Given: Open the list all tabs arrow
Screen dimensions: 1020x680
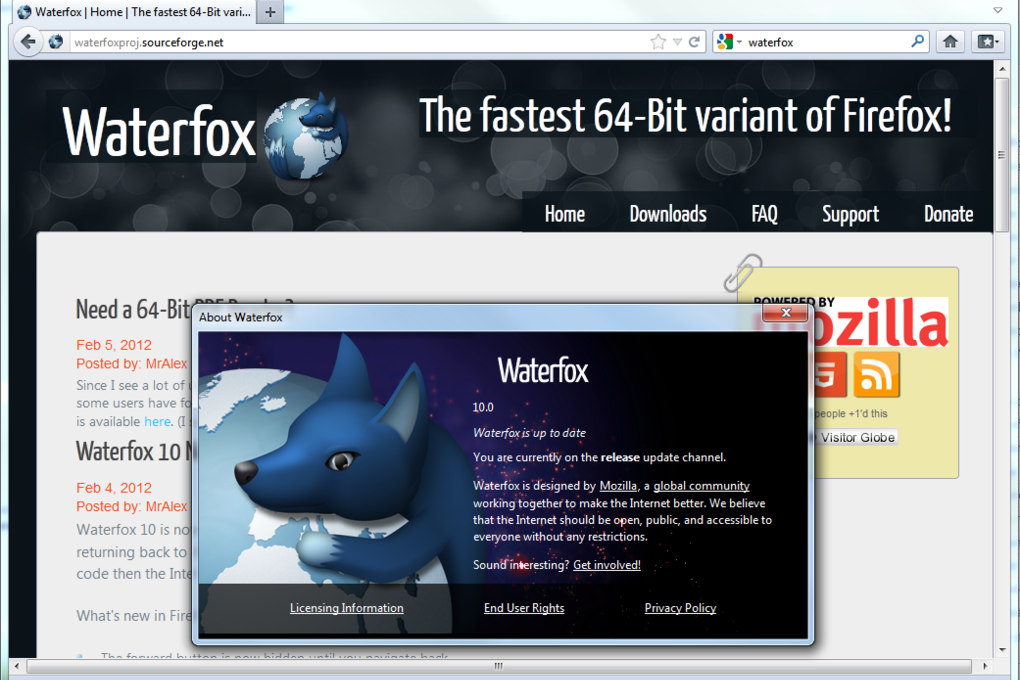Looking at the screenshot, I should [x=998, y=10].
